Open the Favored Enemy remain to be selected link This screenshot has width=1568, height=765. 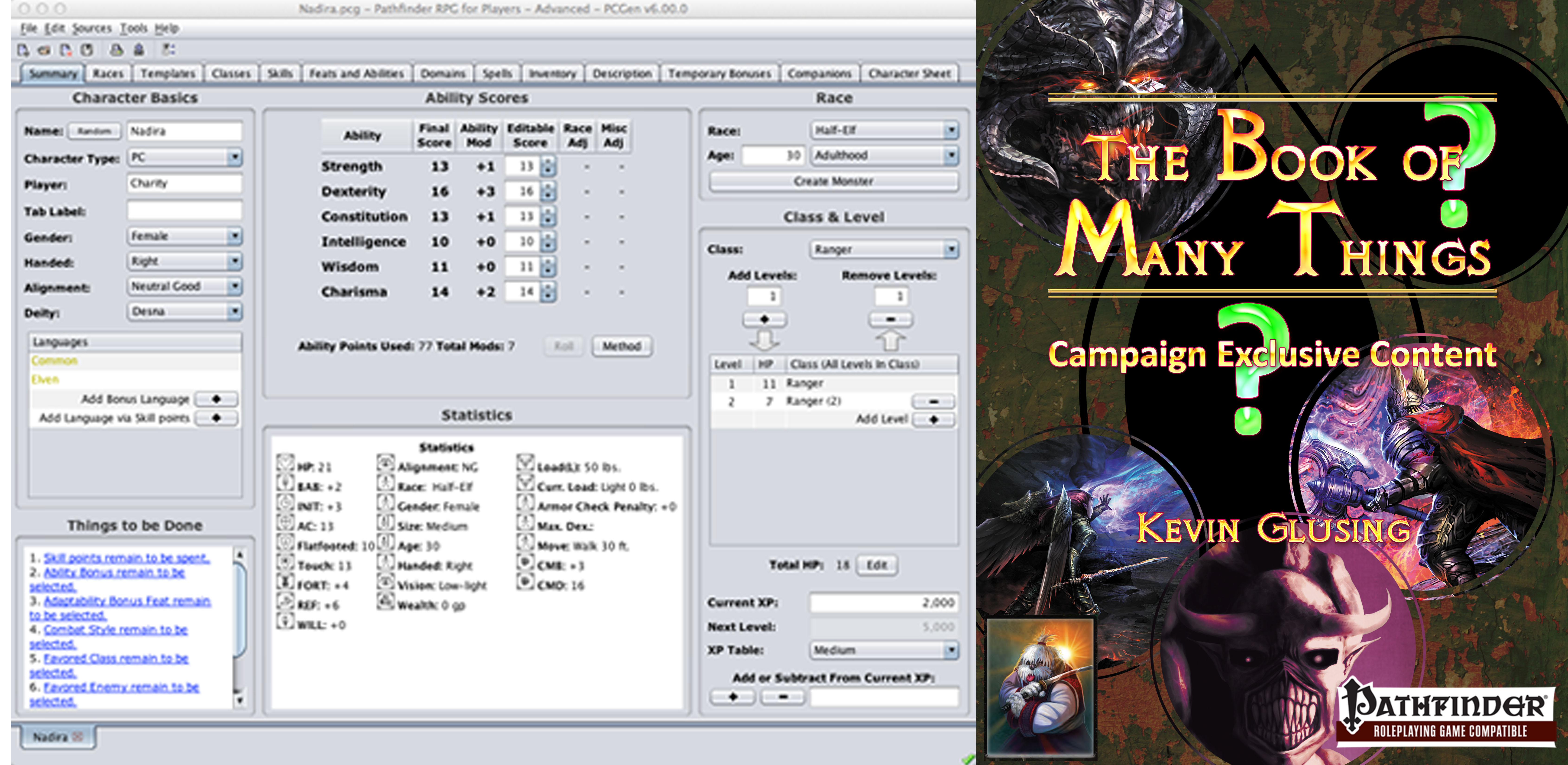[114, 694]
